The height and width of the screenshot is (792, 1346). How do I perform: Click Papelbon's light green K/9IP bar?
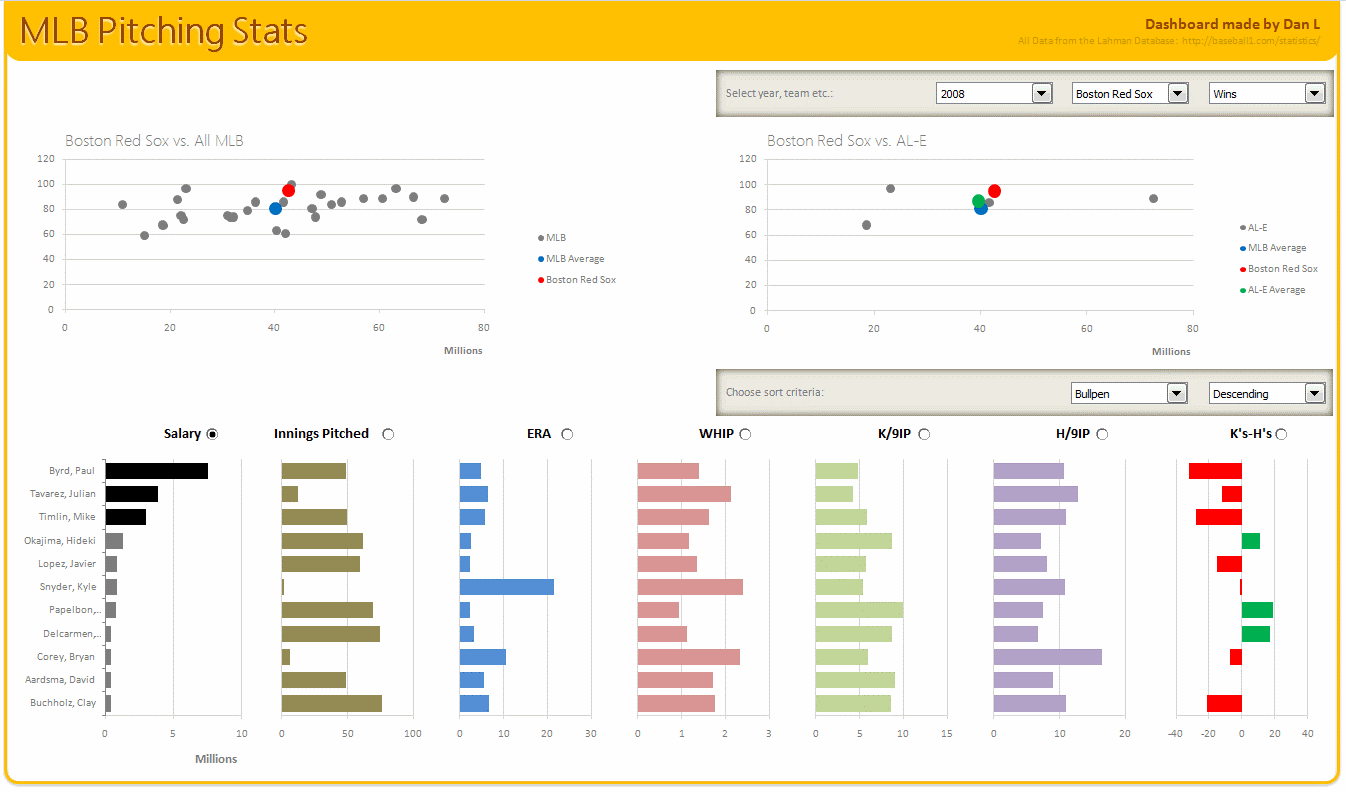pos(859,610)
